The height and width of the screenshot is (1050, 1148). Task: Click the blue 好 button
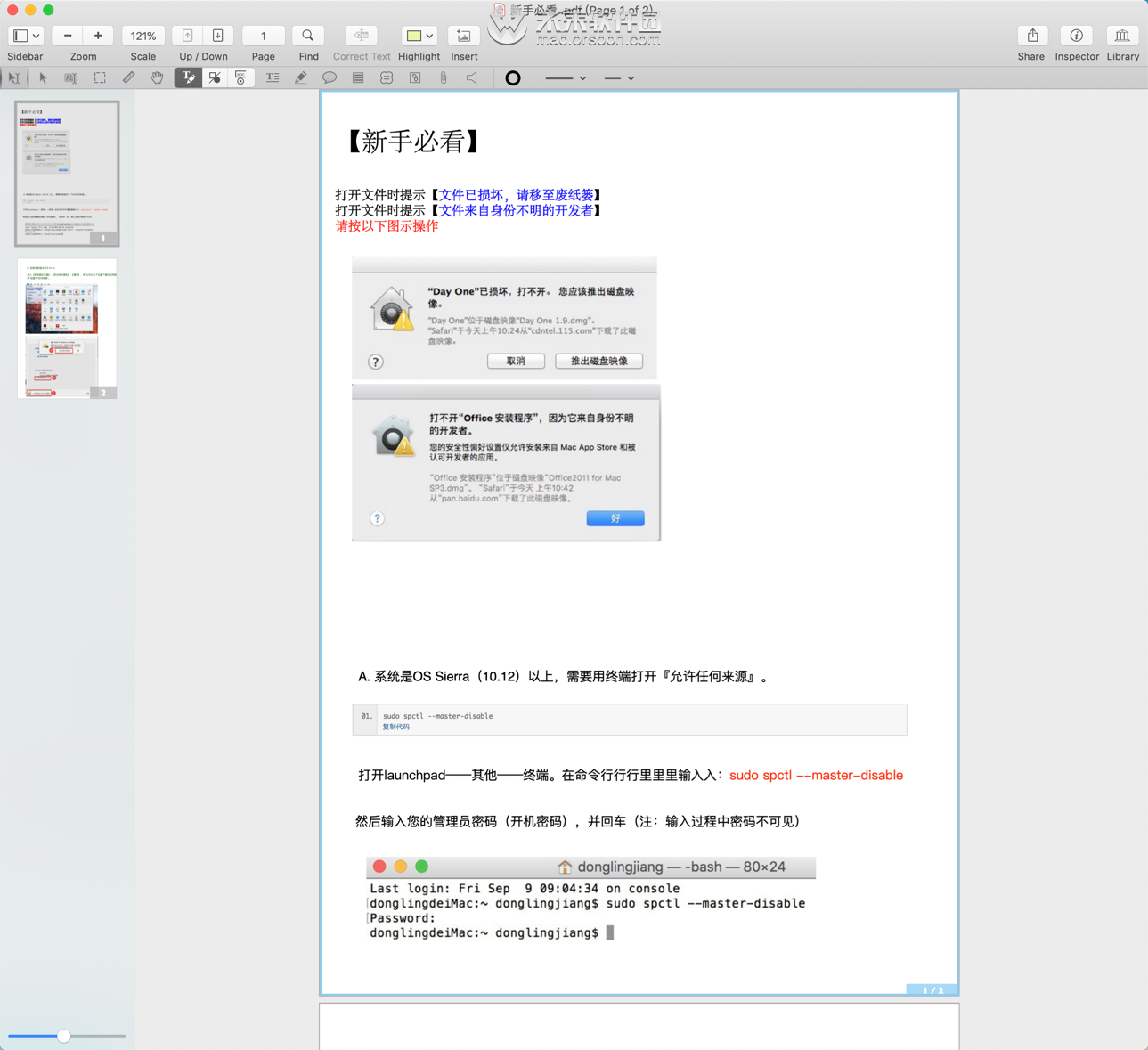coord(615,518)
